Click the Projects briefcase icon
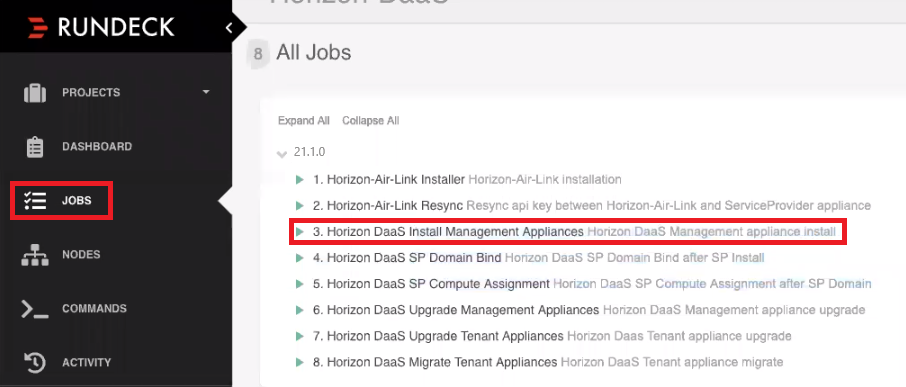The height and width of the screenshot is (387, 906). pos(35,92)
